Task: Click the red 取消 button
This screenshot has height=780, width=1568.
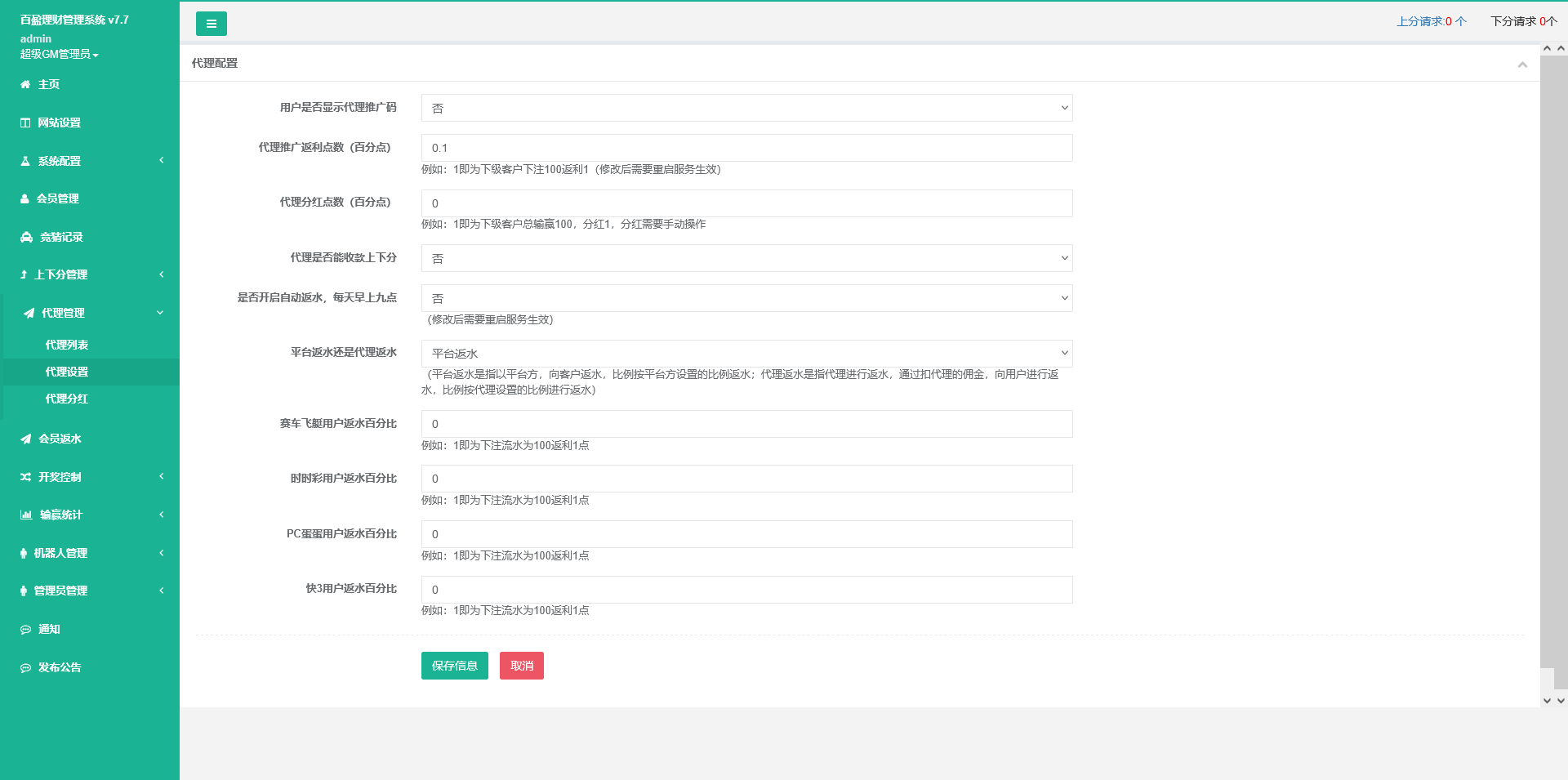Action: click(x=521, y=666)
